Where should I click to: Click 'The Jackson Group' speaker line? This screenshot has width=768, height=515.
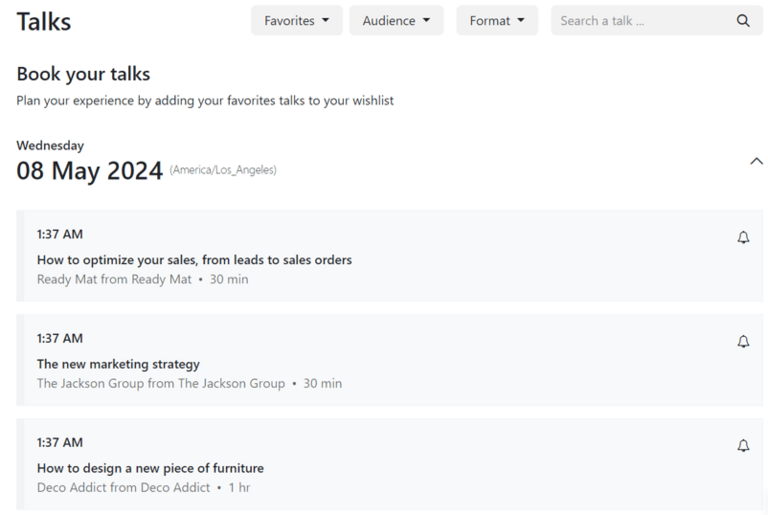[160, 384]
